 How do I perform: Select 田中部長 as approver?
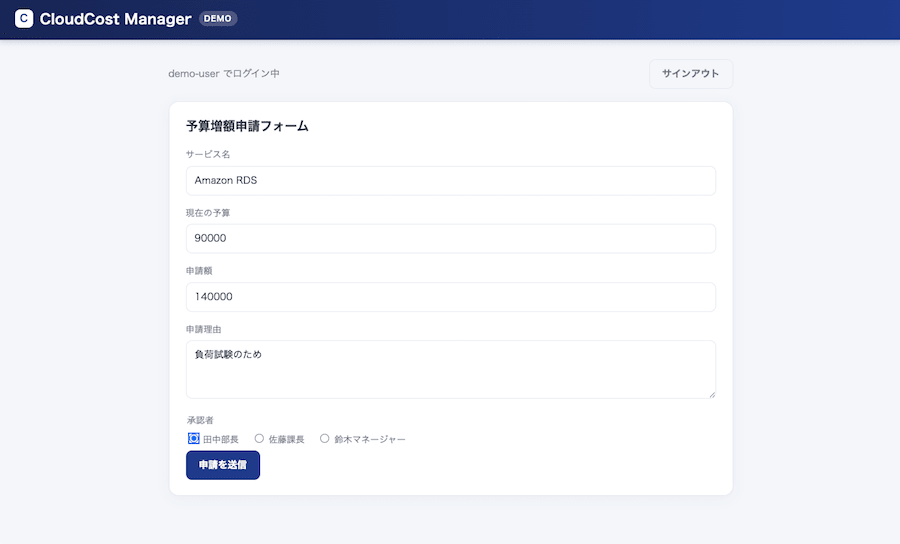coord(193,438)
